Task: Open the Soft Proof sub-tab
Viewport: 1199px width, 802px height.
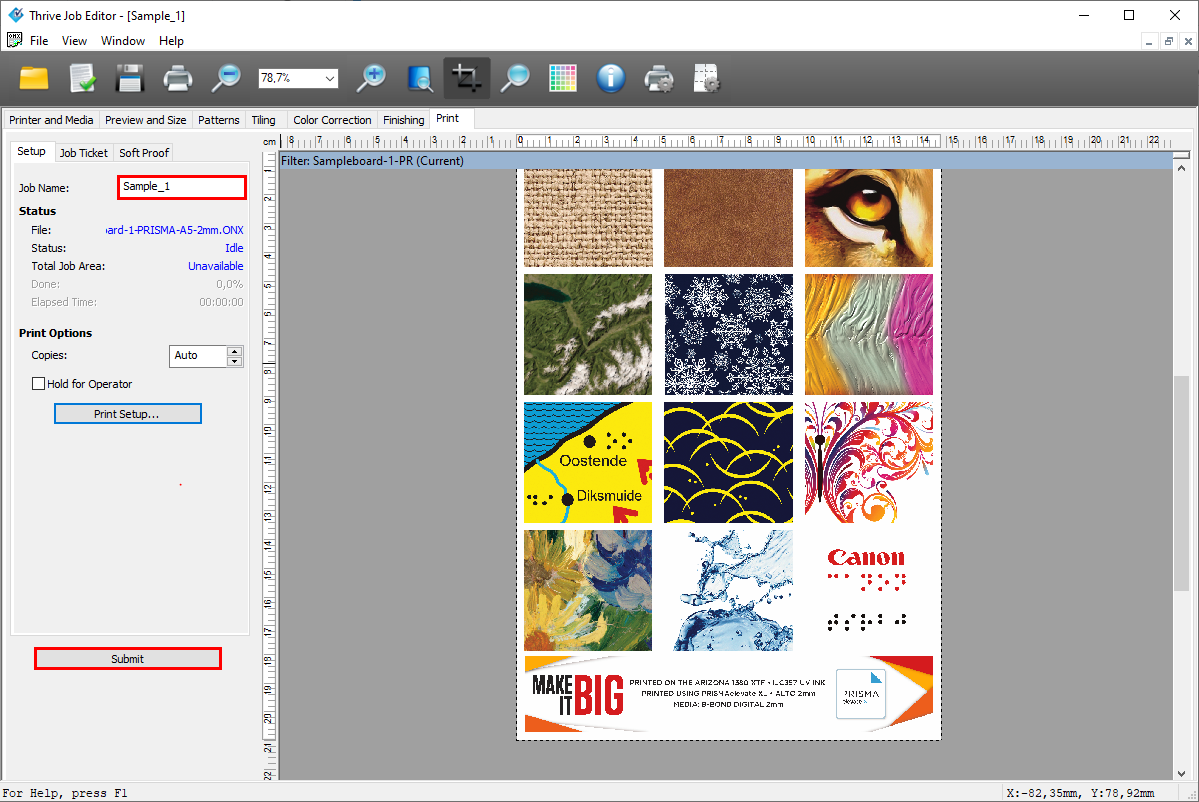Action: coord(144,153)
